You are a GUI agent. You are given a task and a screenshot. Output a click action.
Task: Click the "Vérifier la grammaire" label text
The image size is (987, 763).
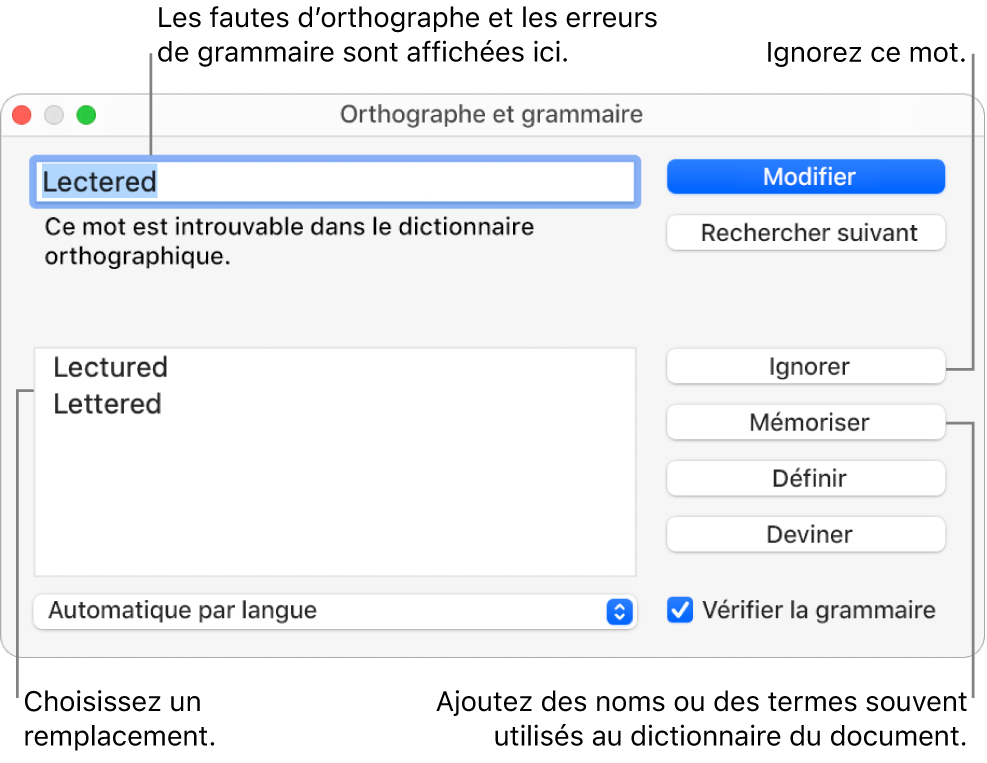(819, 610)
